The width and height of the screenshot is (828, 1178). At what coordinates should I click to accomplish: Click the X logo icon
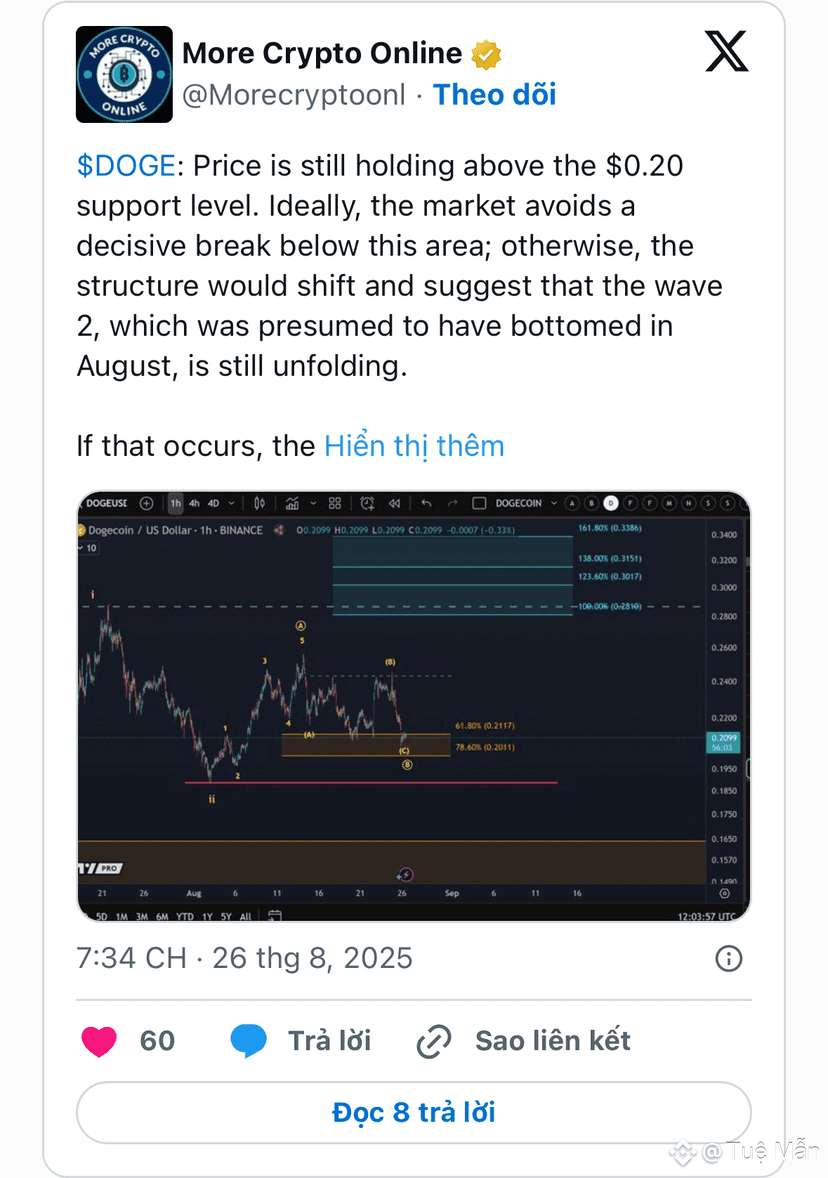tap(727, 51)
